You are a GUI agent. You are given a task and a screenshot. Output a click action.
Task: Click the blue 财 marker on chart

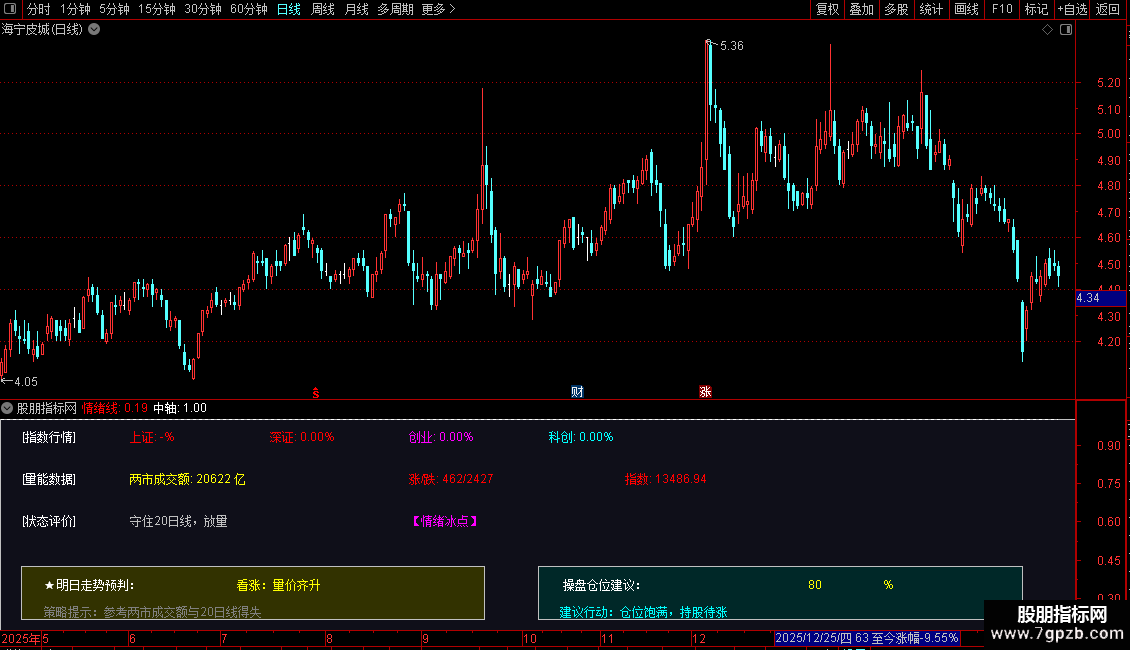[x=577, y=391]
